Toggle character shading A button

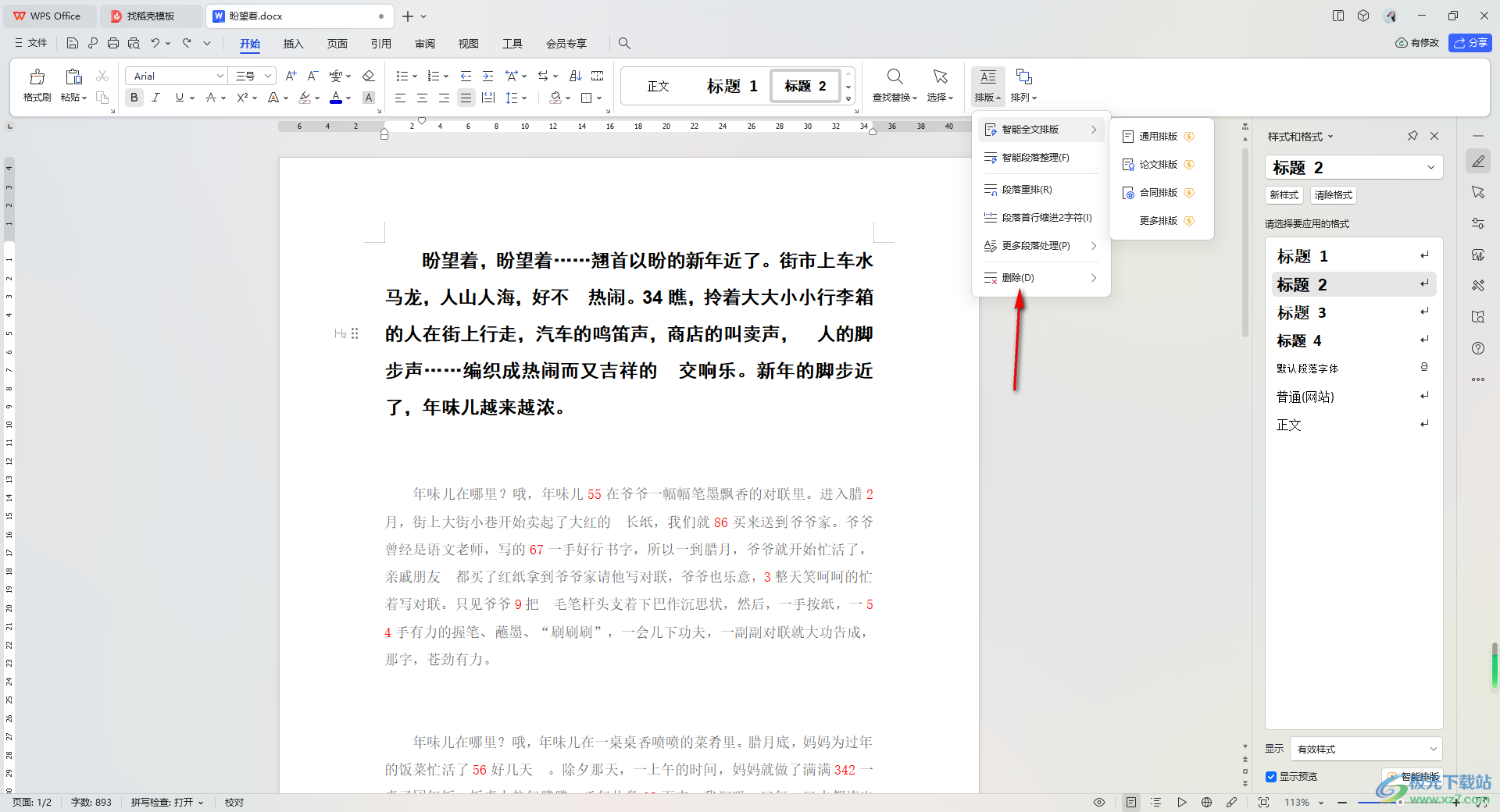click(x=369, y=98)
